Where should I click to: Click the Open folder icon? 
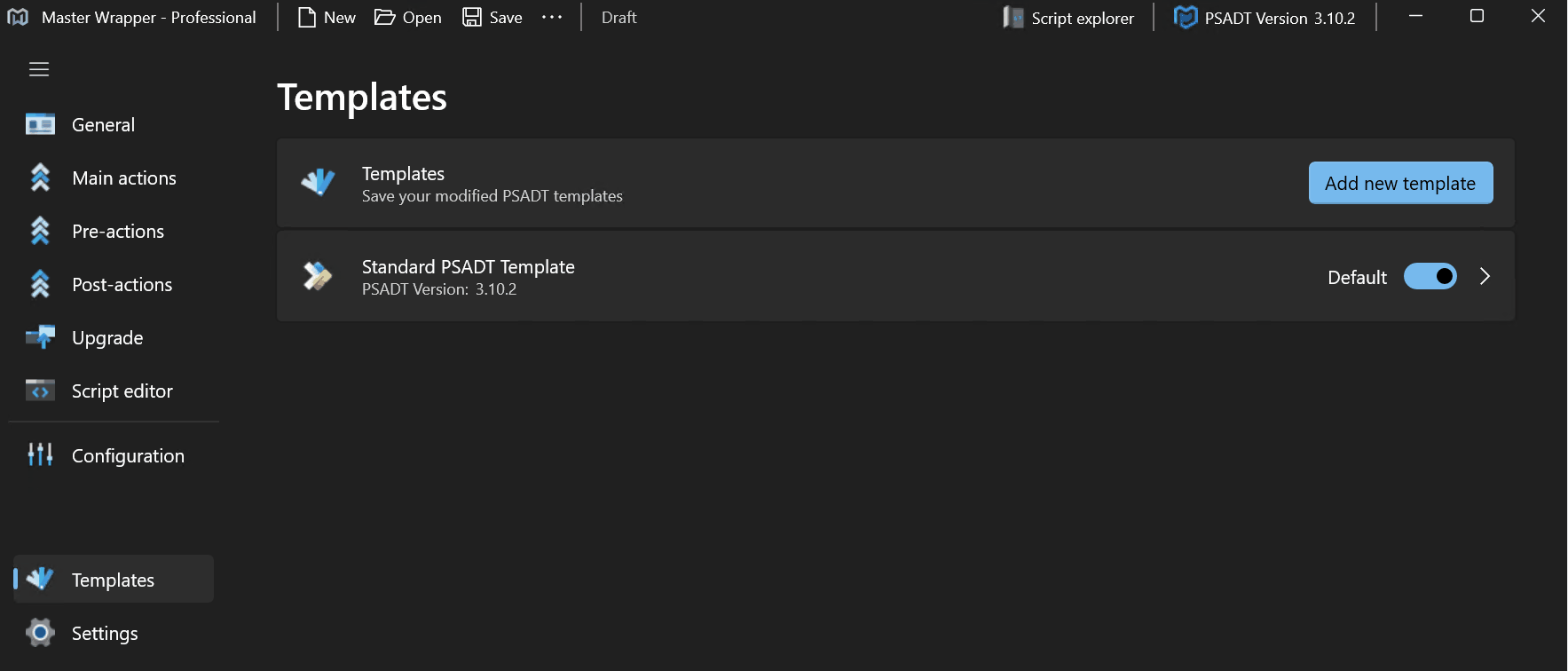[x=384, y=17]
